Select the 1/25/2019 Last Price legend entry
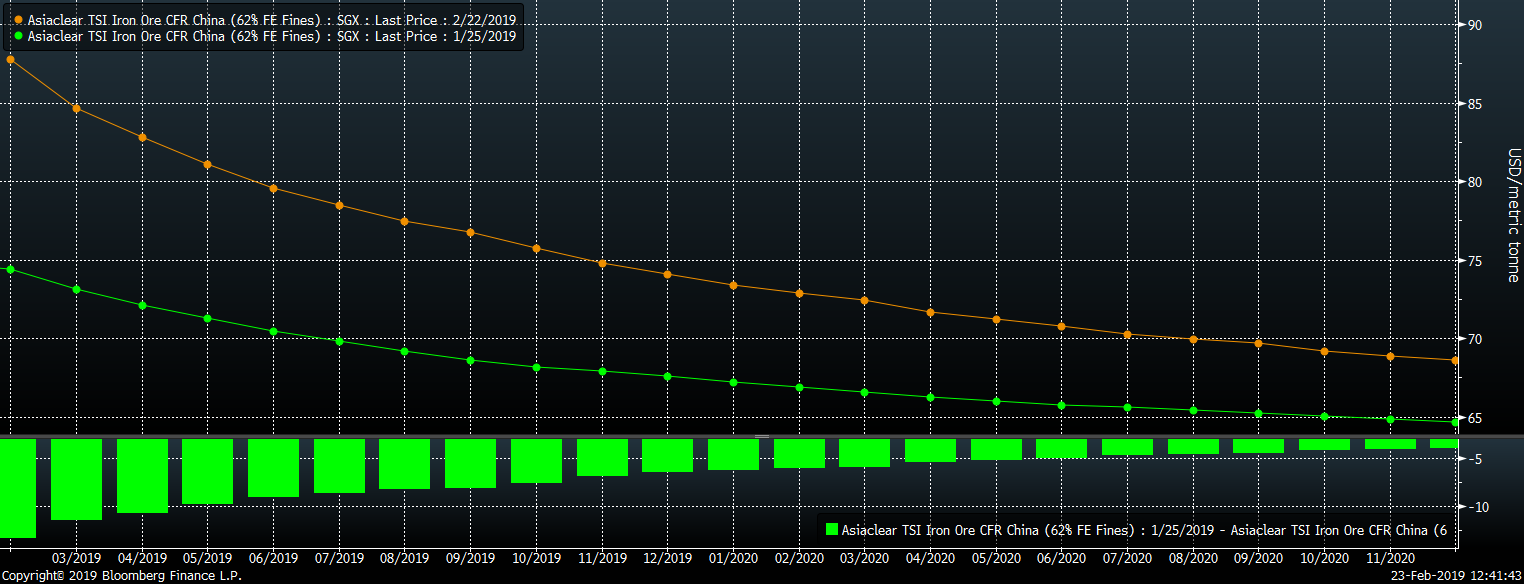1524x584 pixels. click(271, 36)
